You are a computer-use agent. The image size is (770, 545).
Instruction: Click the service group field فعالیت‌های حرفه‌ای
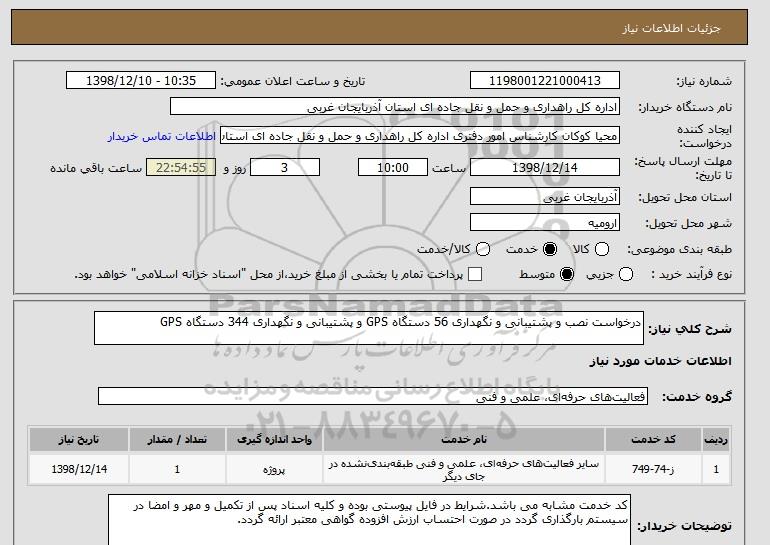click(x=373, y=396)
